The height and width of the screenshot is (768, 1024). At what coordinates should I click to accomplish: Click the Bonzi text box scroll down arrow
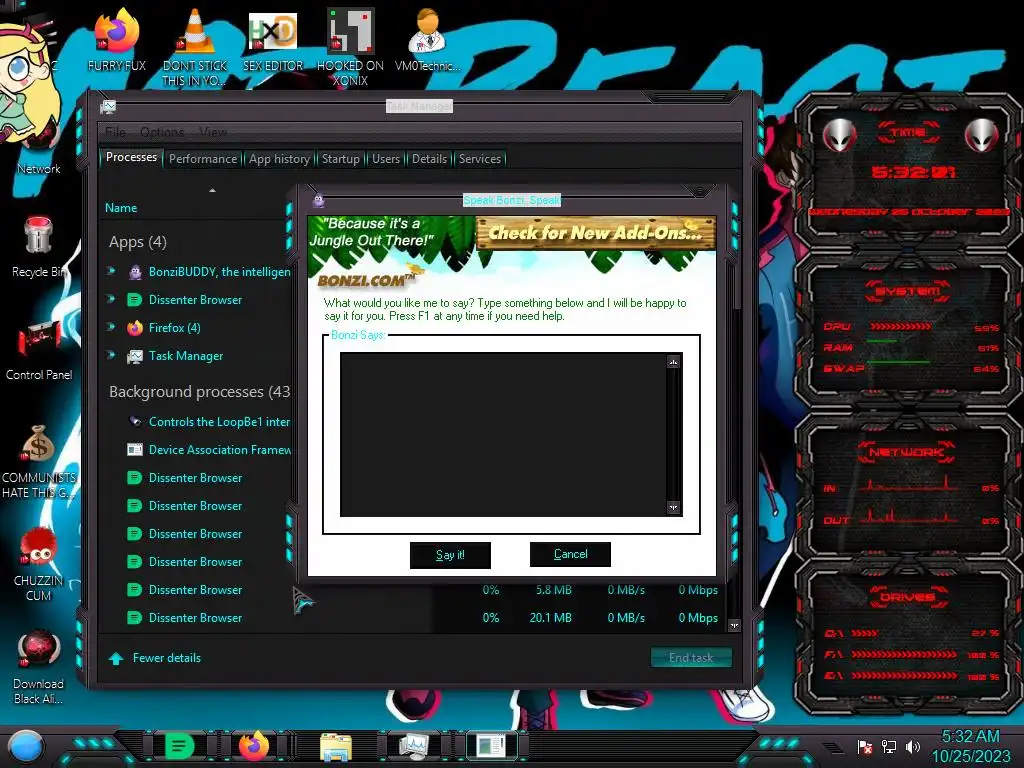point(673,507)
